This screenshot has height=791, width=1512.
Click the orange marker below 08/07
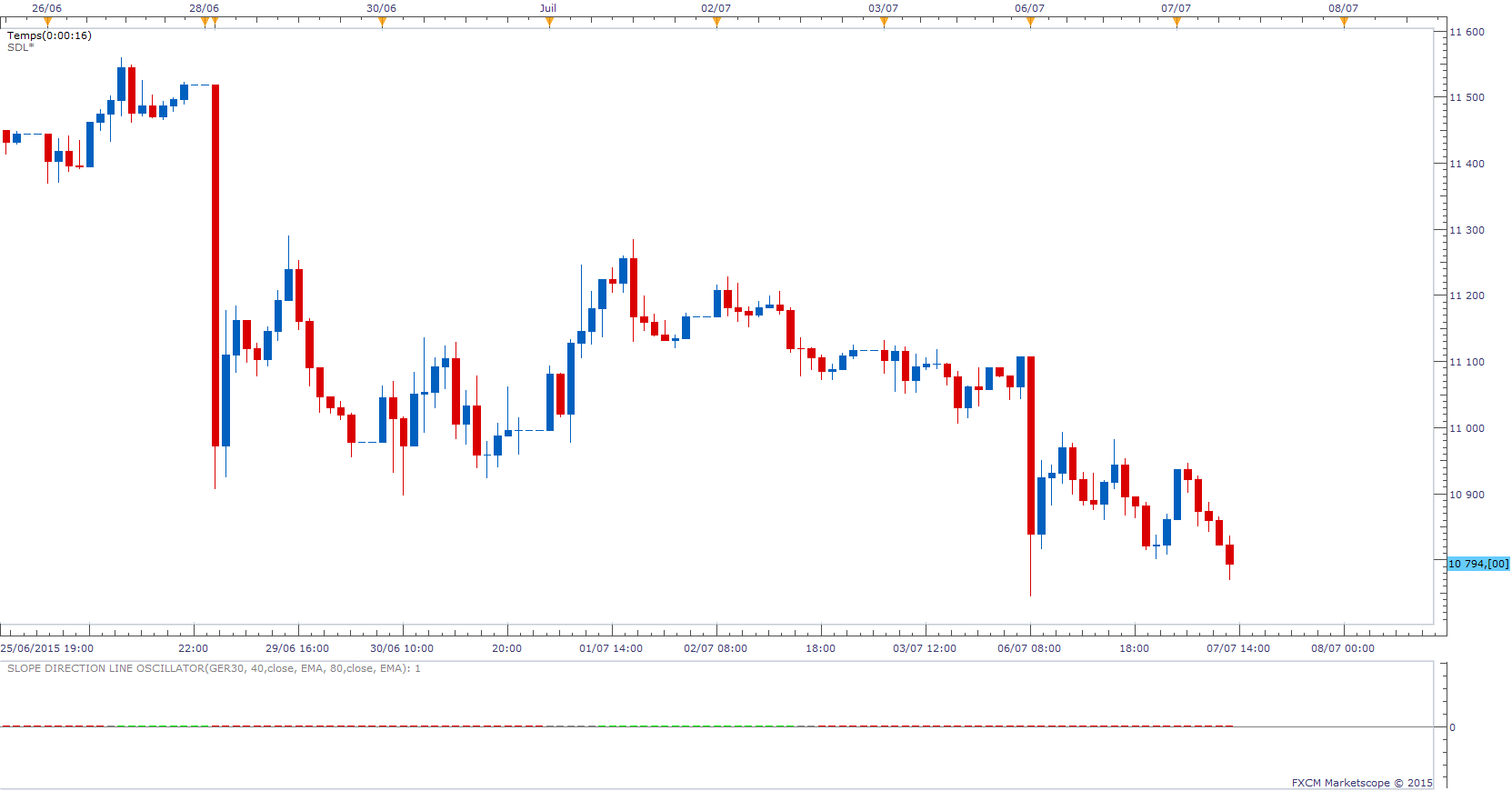1344,22
